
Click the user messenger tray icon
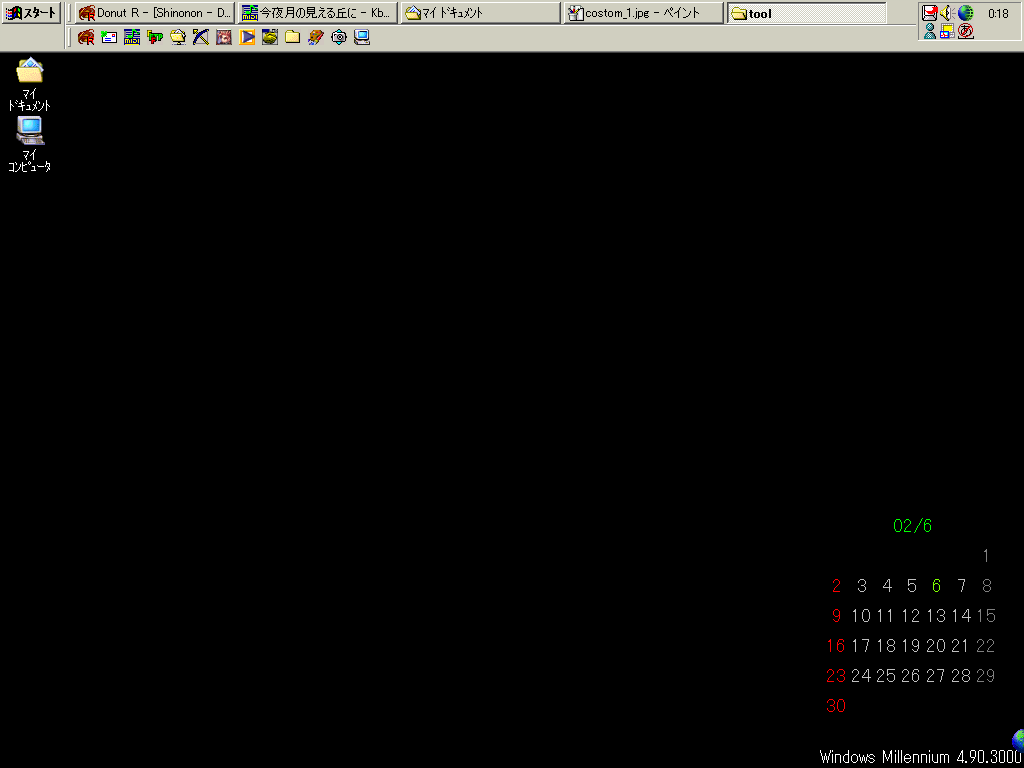(x=930, y=31)
